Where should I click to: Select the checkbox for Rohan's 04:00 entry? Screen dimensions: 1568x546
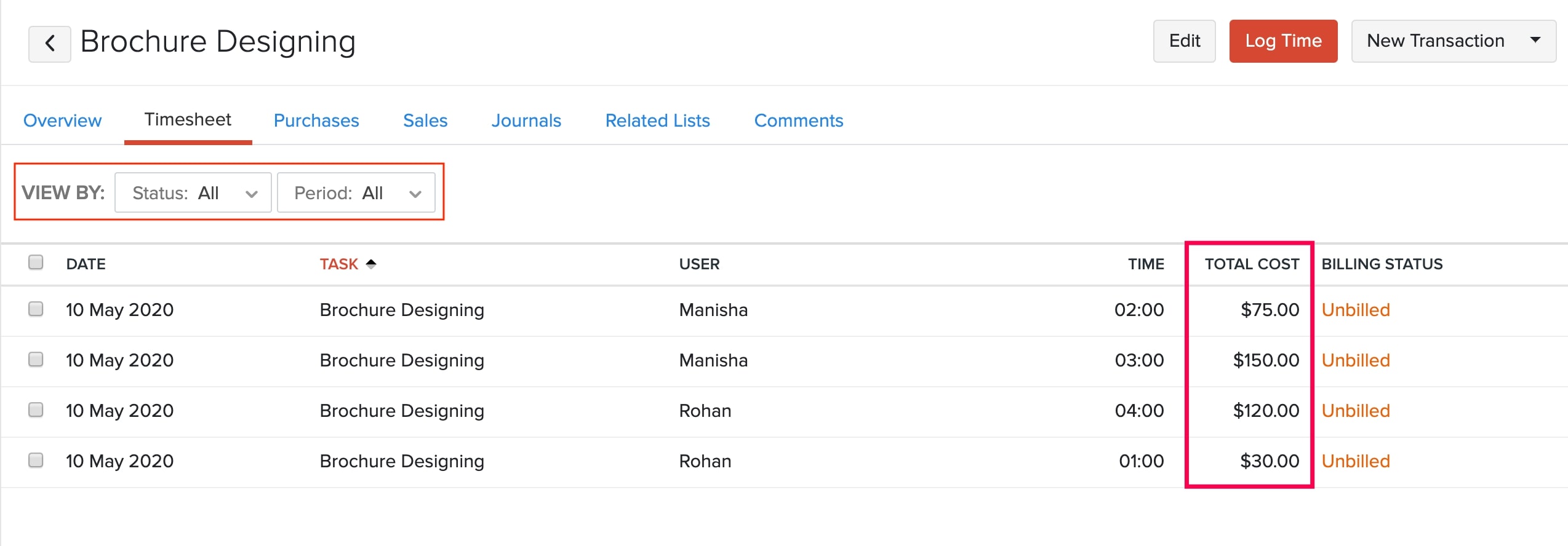tap(36, 410)
